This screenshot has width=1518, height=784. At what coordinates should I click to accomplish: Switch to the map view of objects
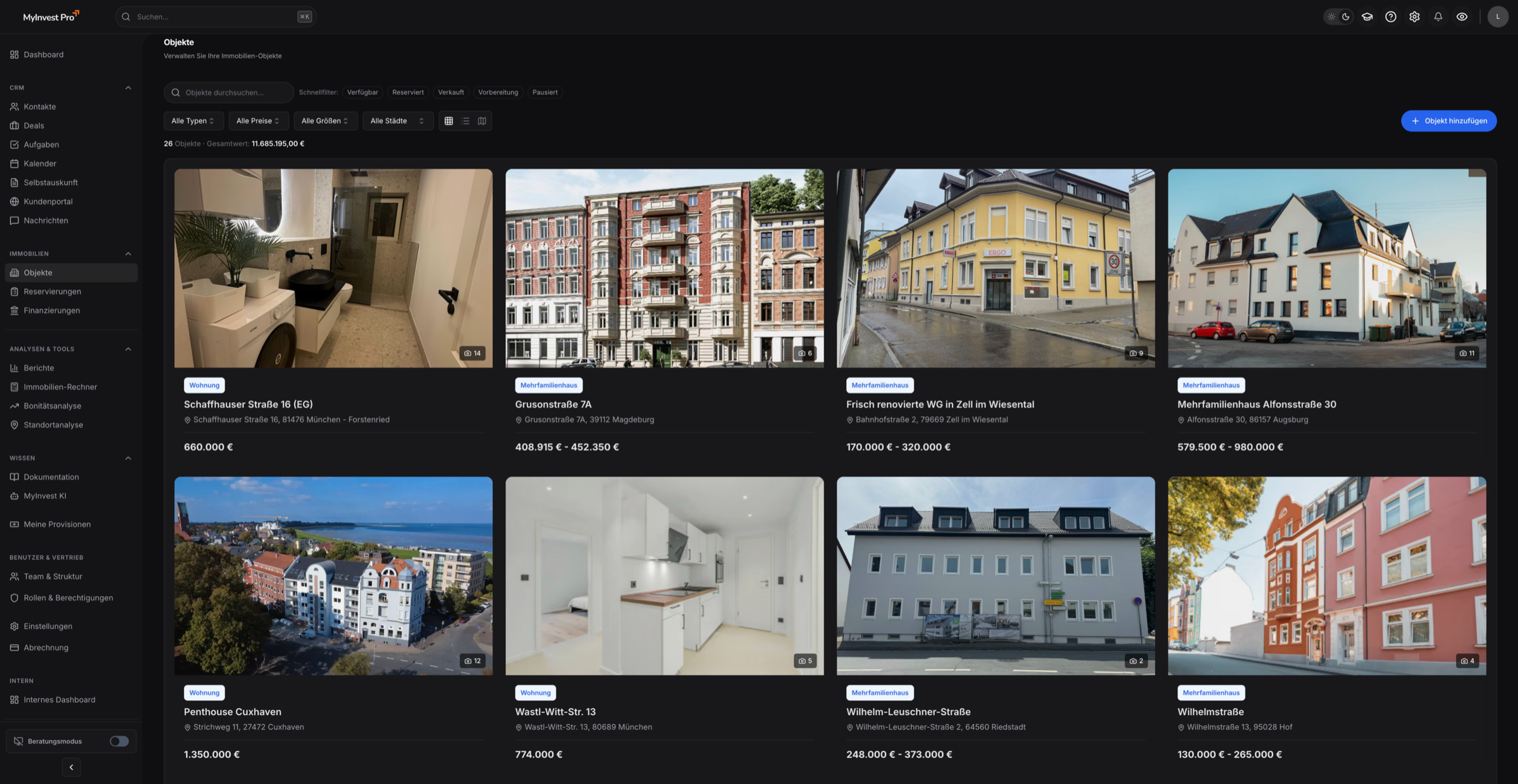[482, 121]
